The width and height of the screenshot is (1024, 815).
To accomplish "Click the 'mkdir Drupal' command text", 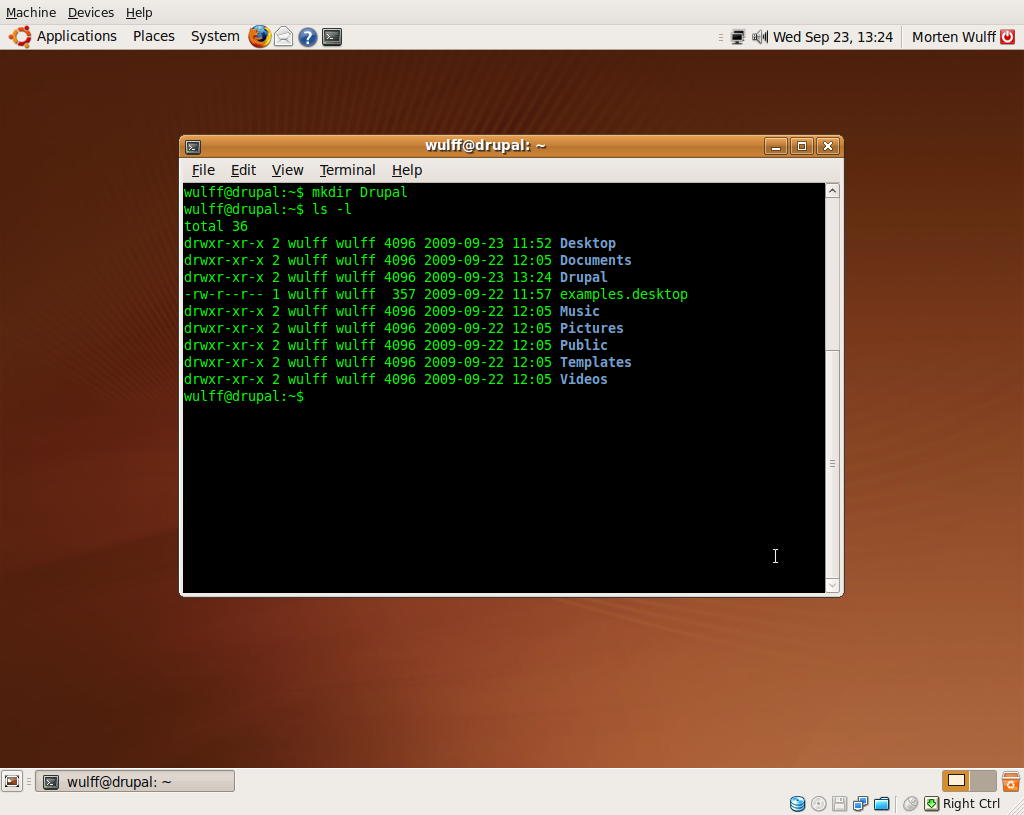I will tap(360, 193).
